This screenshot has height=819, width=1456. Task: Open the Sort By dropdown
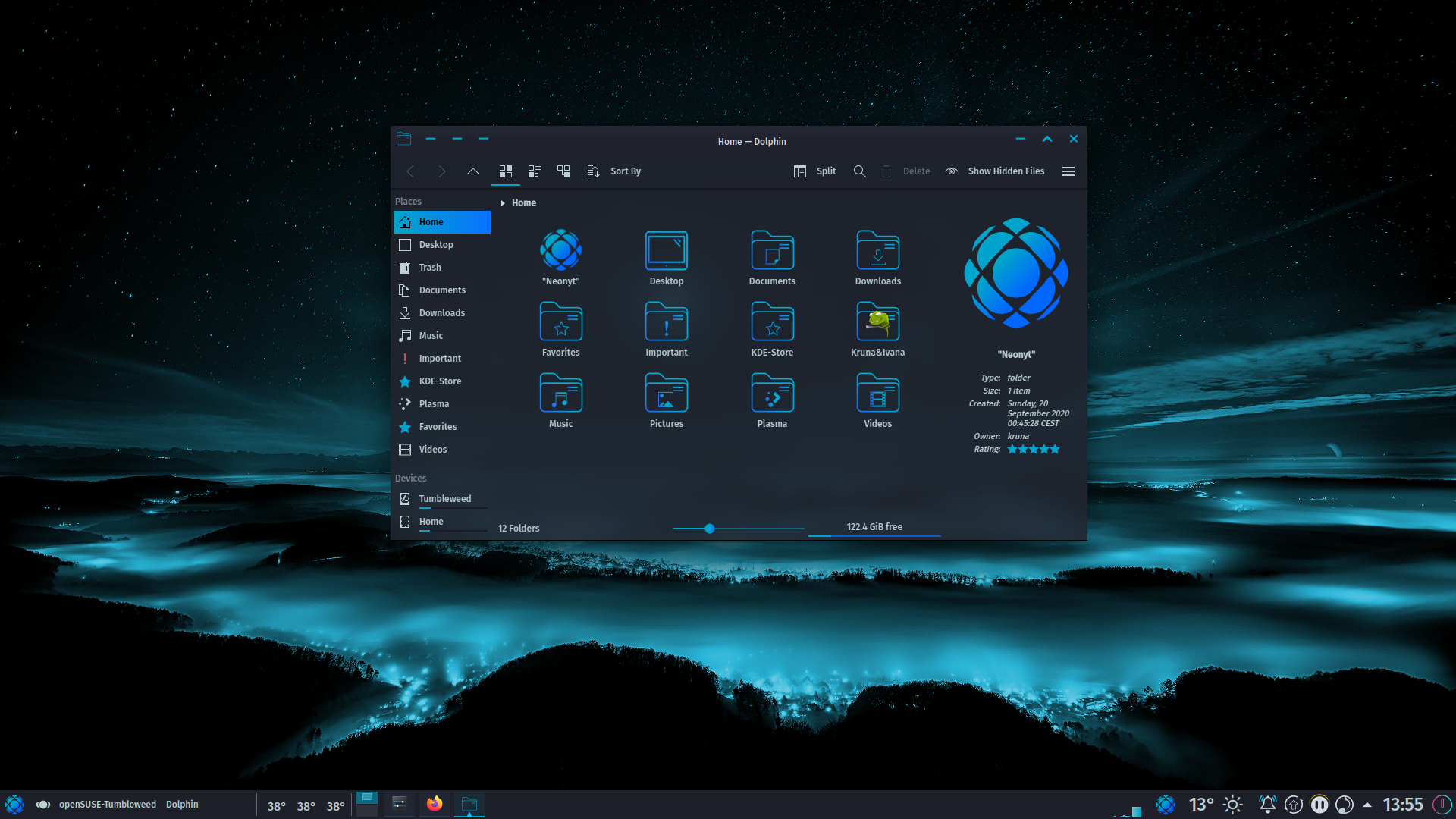(614, 171)
